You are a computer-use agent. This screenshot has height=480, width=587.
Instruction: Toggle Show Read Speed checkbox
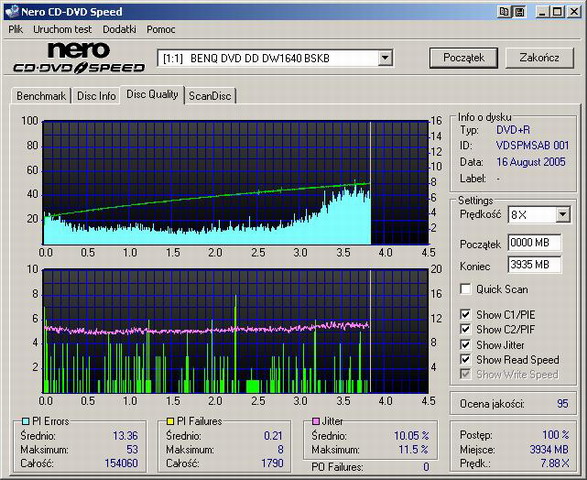pyautogui.click(x=465, y=359)
